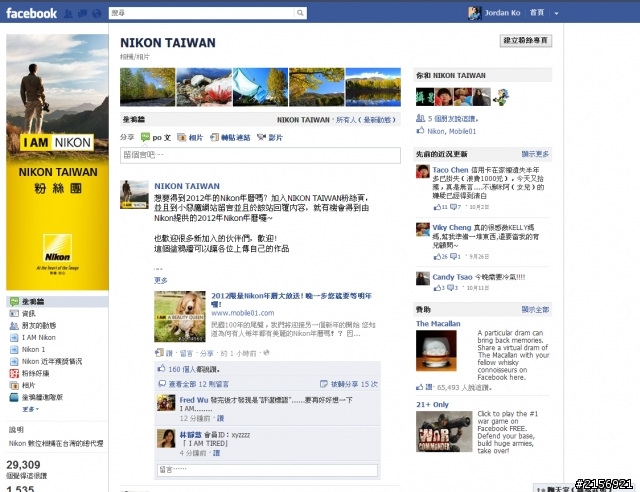640x492 pixels.
Task: Open Fred Wu commenter profile
Action: [193, 400]
